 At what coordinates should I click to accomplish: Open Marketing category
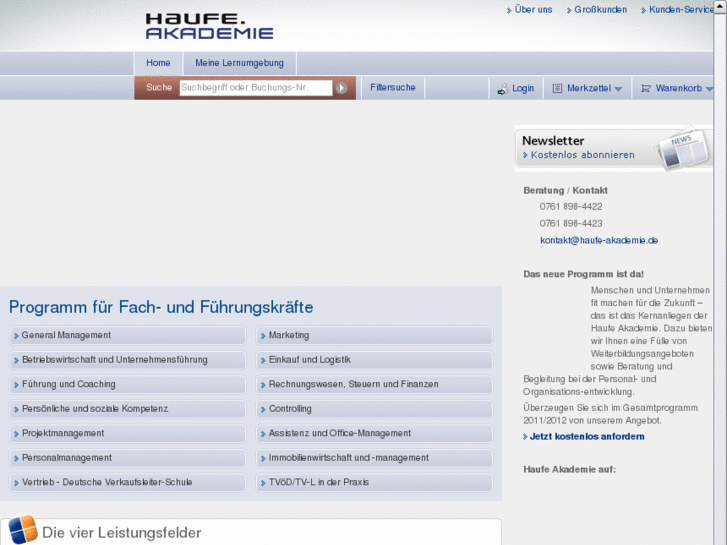tap(374, 335)
